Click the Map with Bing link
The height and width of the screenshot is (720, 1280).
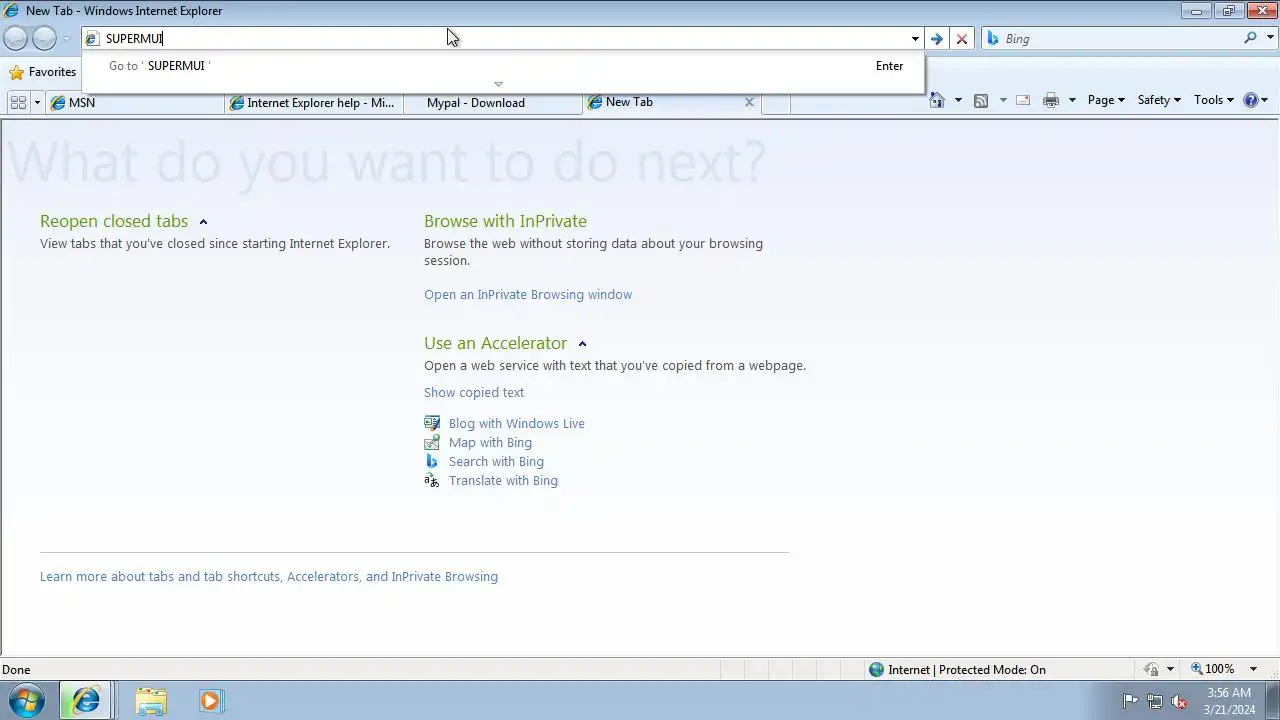tap(490, 443)
